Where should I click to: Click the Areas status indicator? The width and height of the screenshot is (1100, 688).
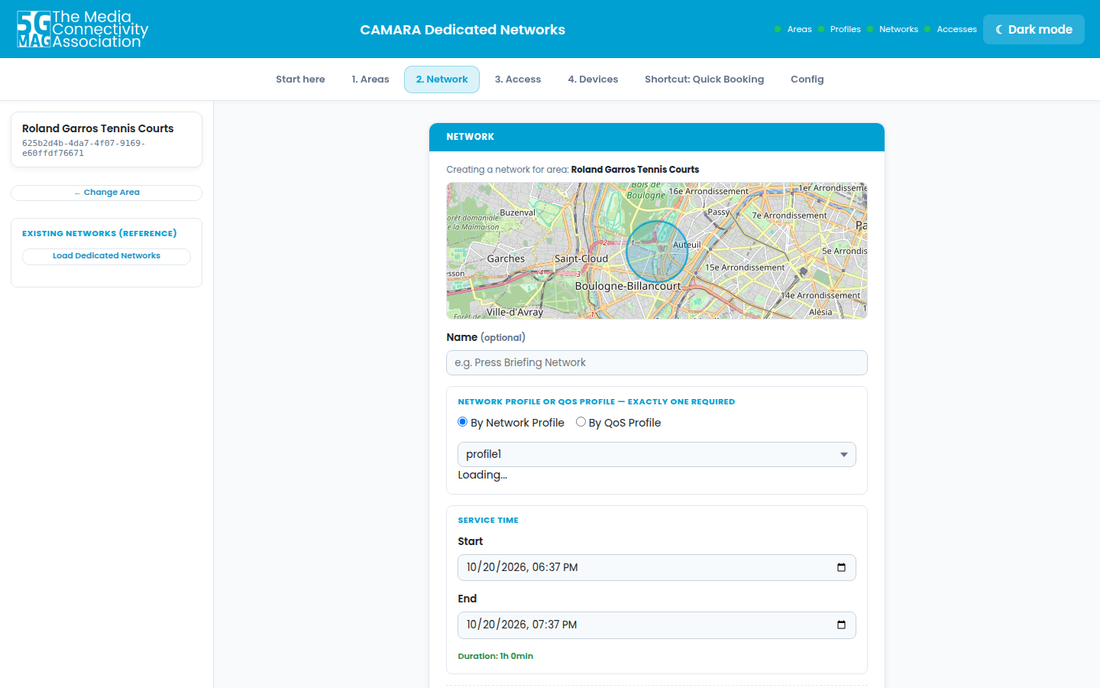[793, 29]
